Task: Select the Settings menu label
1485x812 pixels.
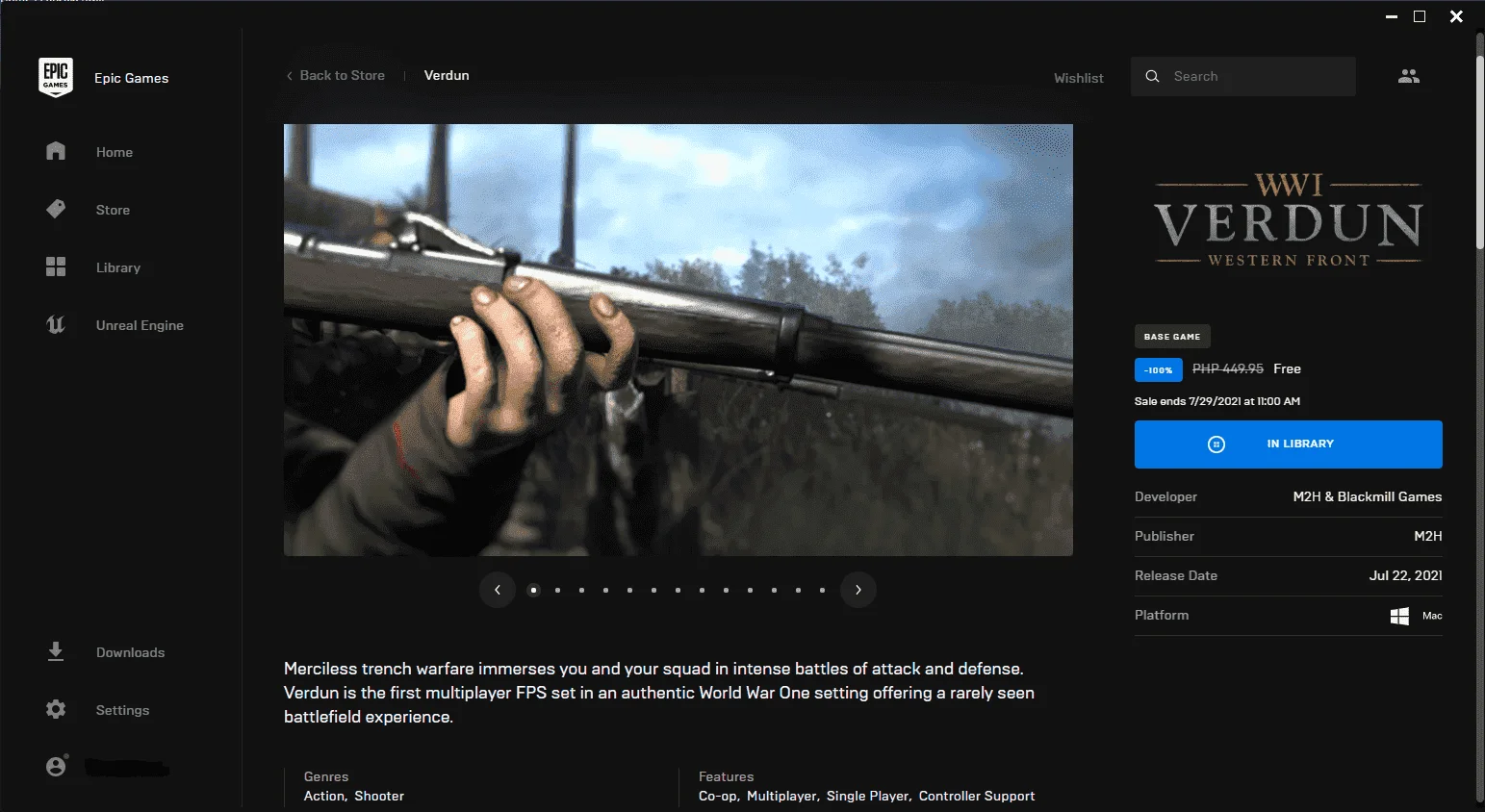Action: (x=122, y=710)
